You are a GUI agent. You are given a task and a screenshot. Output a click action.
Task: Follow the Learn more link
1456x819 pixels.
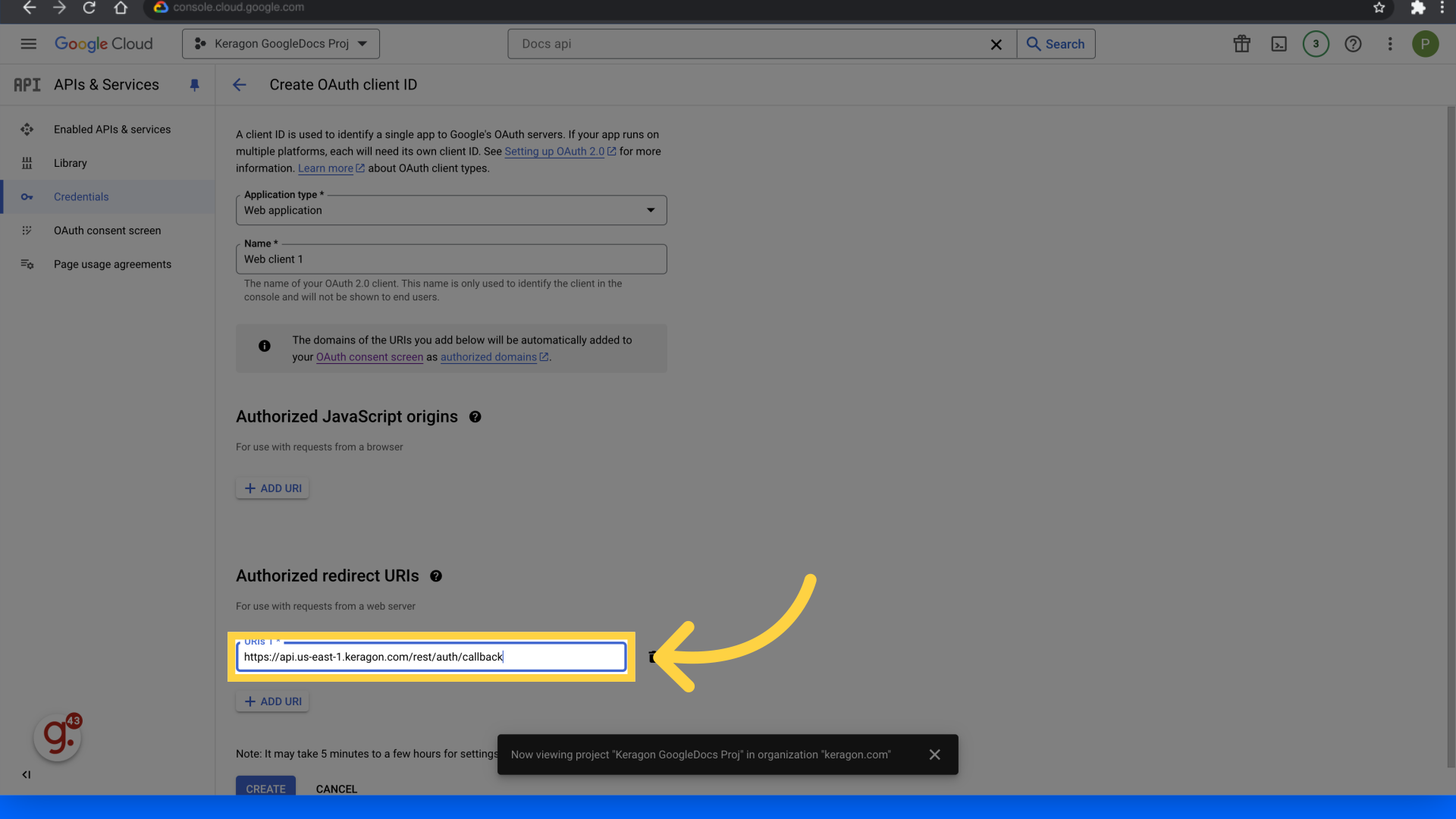click(331, 168)
